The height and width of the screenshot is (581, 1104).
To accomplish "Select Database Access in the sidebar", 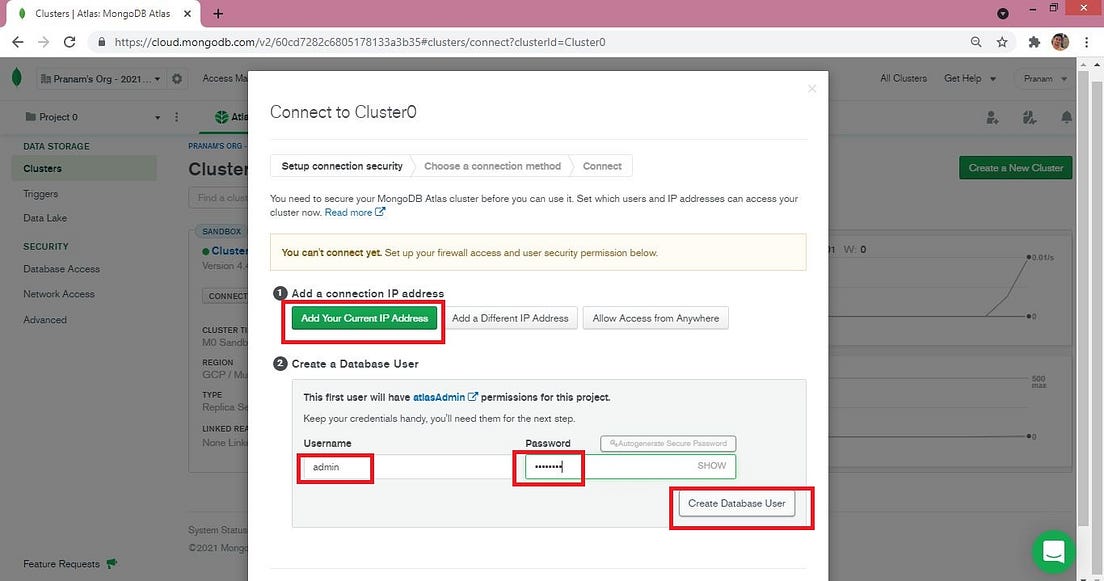I will [x=63, y=269].
